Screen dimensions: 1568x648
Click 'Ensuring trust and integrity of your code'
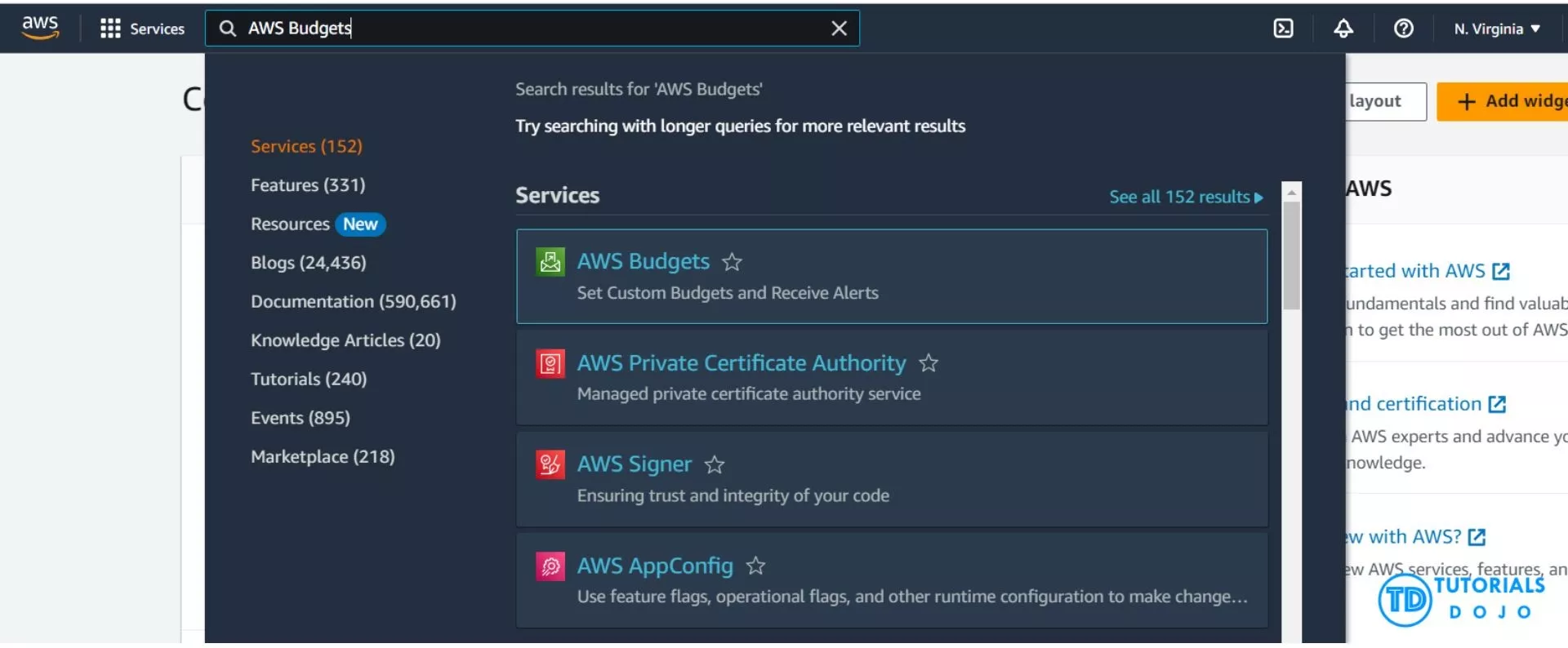point(733,495)
